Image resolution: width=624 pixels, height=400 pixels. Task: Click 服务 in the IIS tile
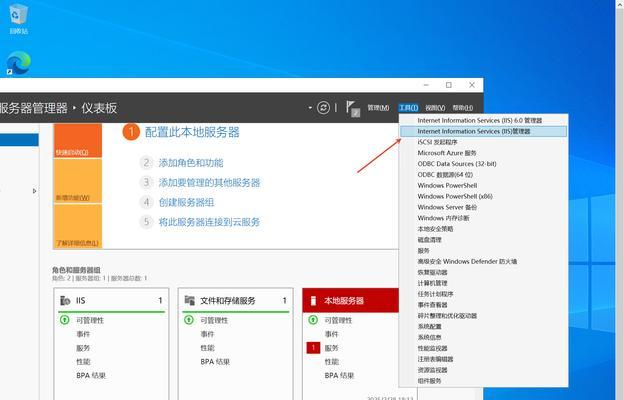pyautogui.click(x=83, y=348)
